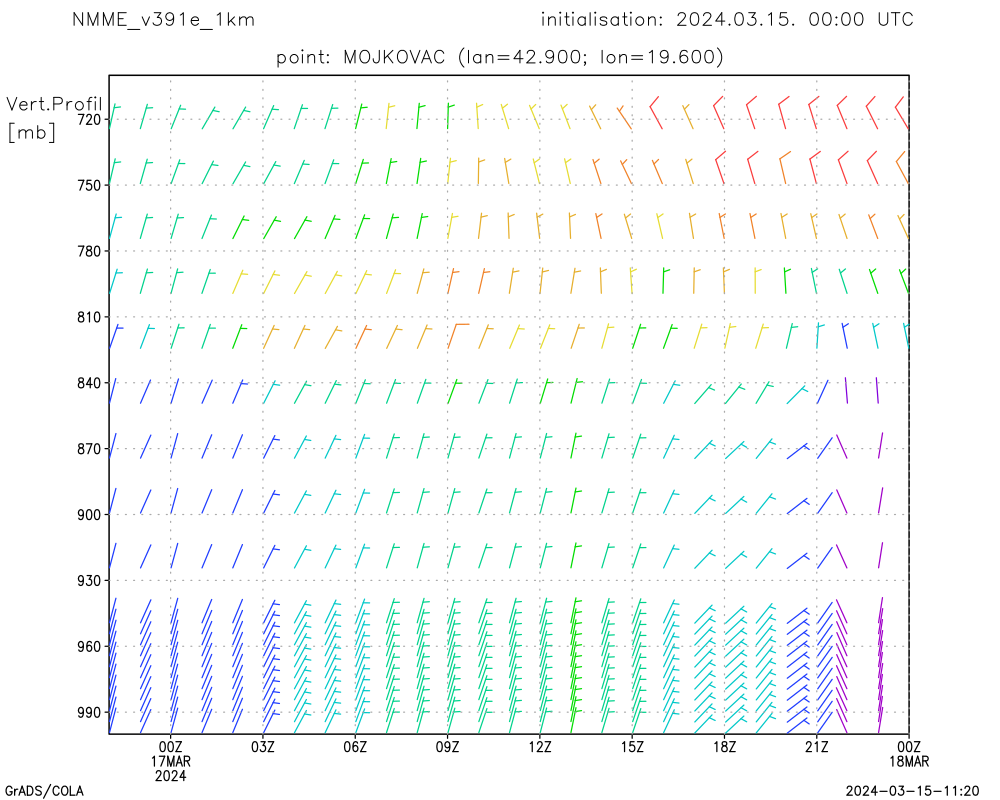Click the 06Z time axis label
This screenshot has height=800, width=1000.
pos(355,746)
